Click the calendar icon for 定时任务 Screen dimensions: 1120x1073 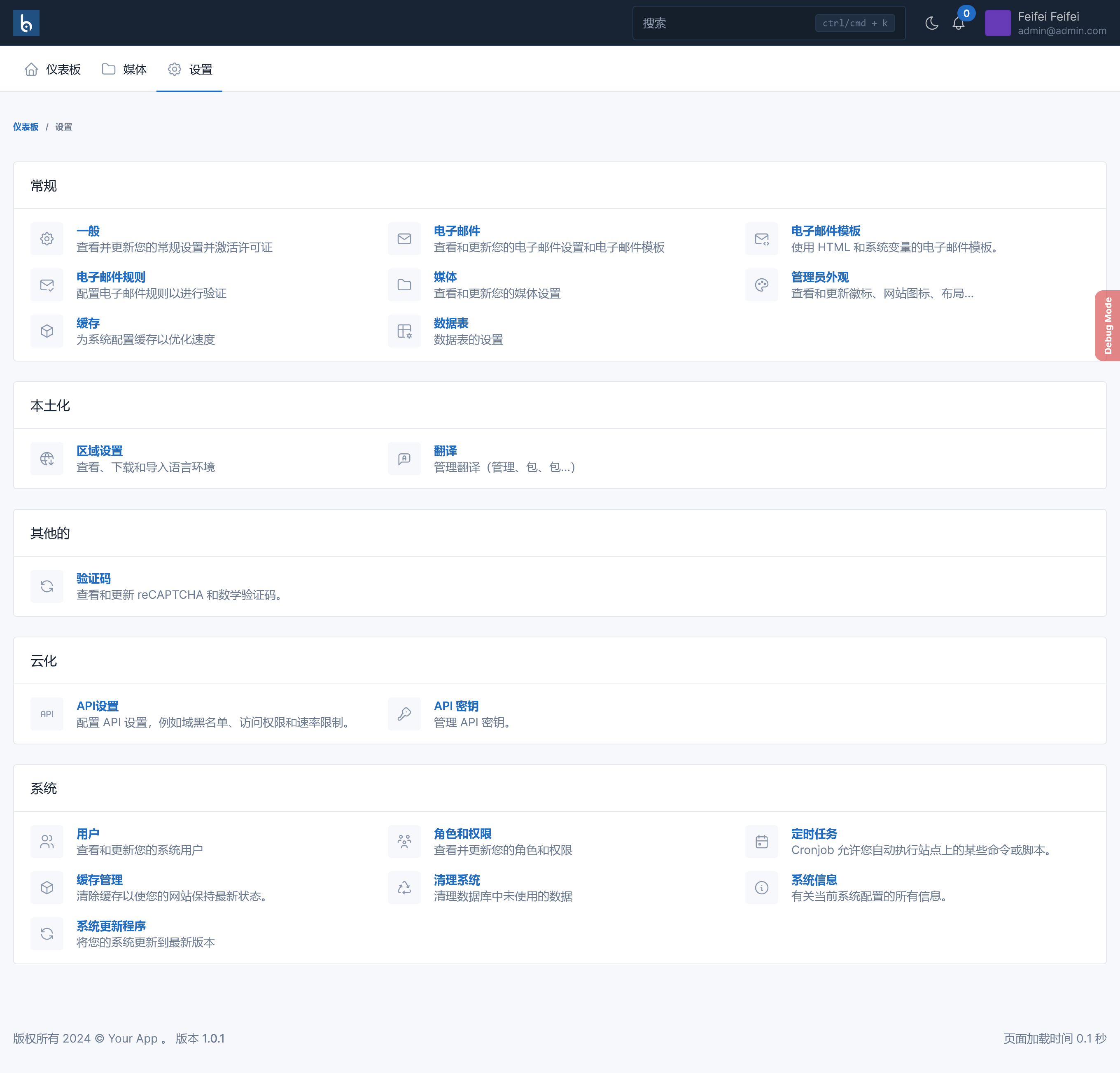pos(762,841)
